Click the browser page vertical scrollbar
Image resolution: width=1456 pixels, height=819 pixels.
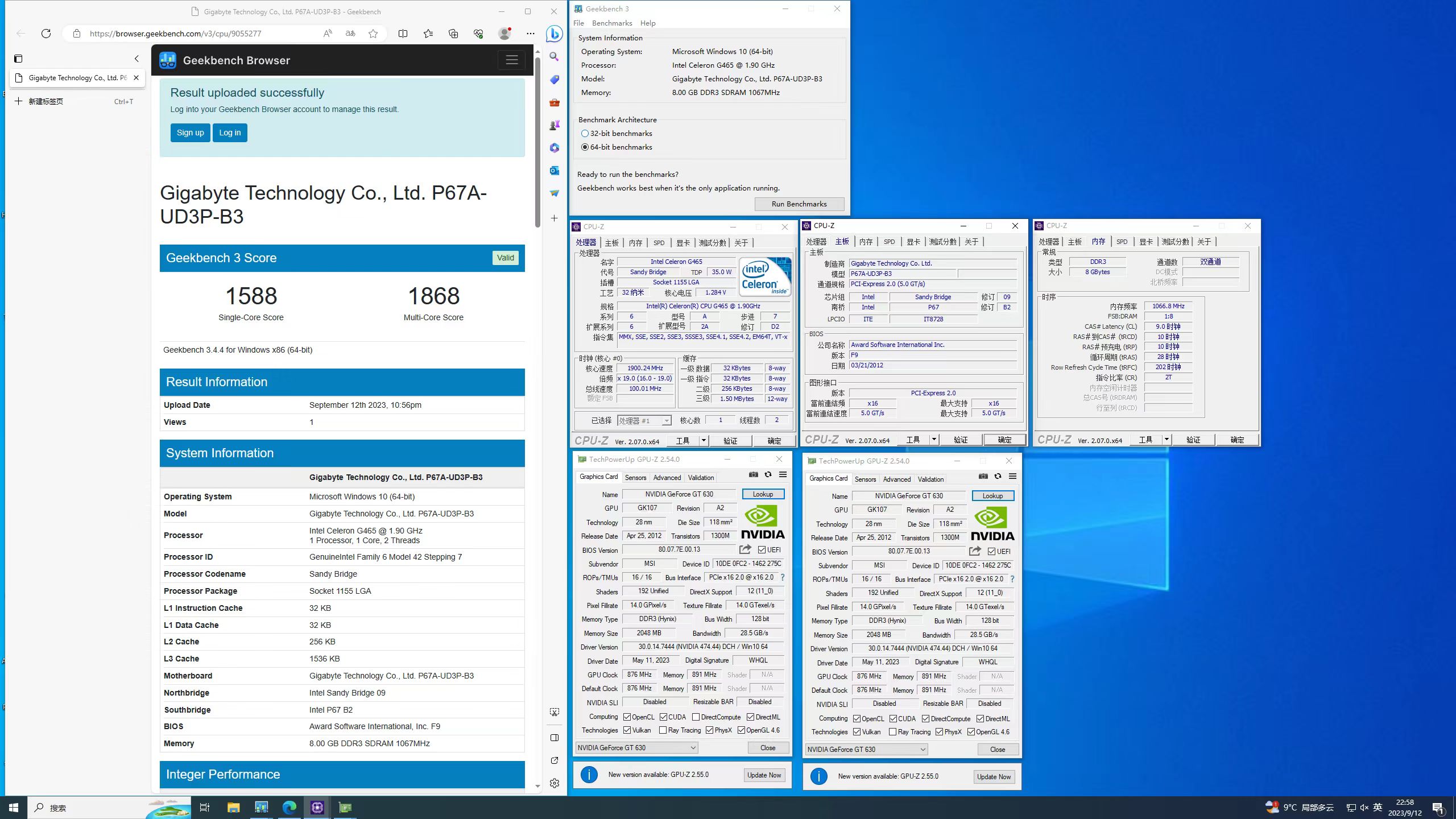[537, 142]
